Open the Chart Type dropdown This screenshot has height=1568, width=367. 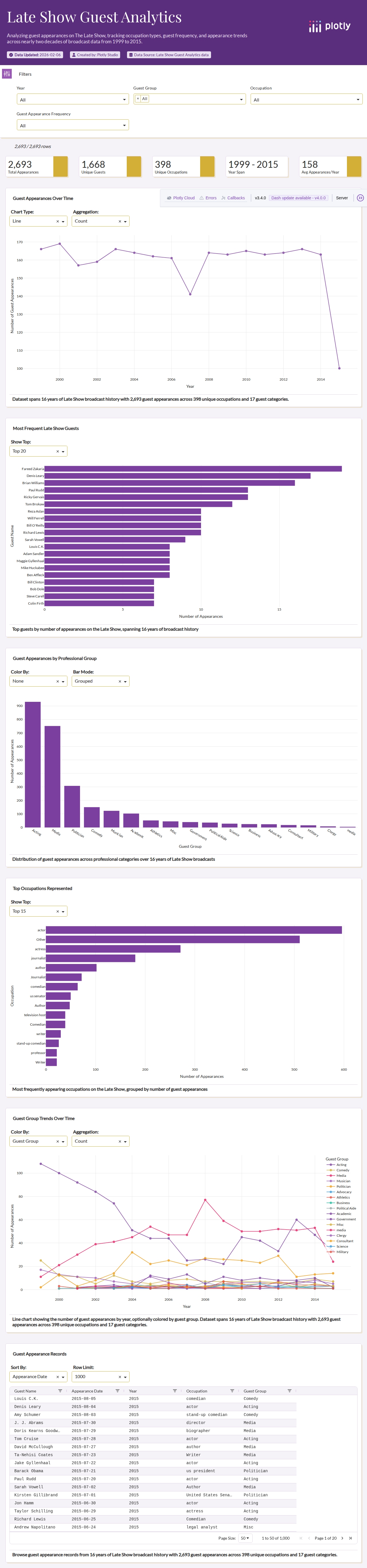[39, 222]
